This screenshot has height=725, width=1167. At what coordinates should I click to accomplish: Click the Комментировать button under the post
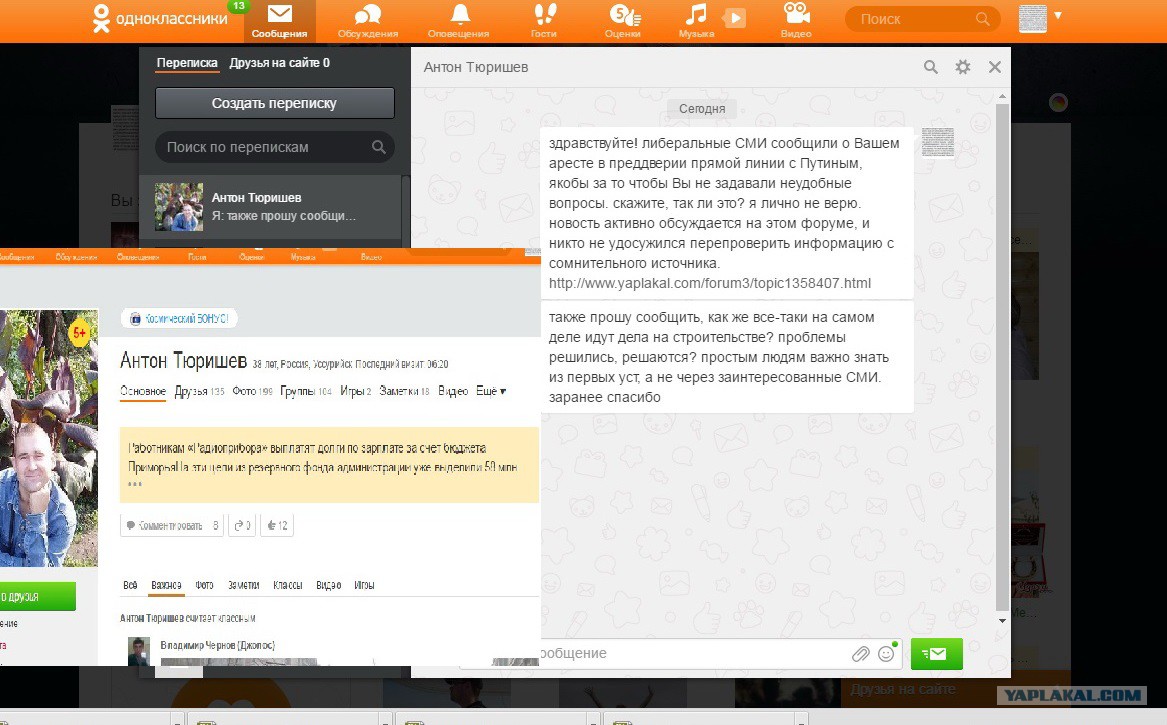pos(172,526)
